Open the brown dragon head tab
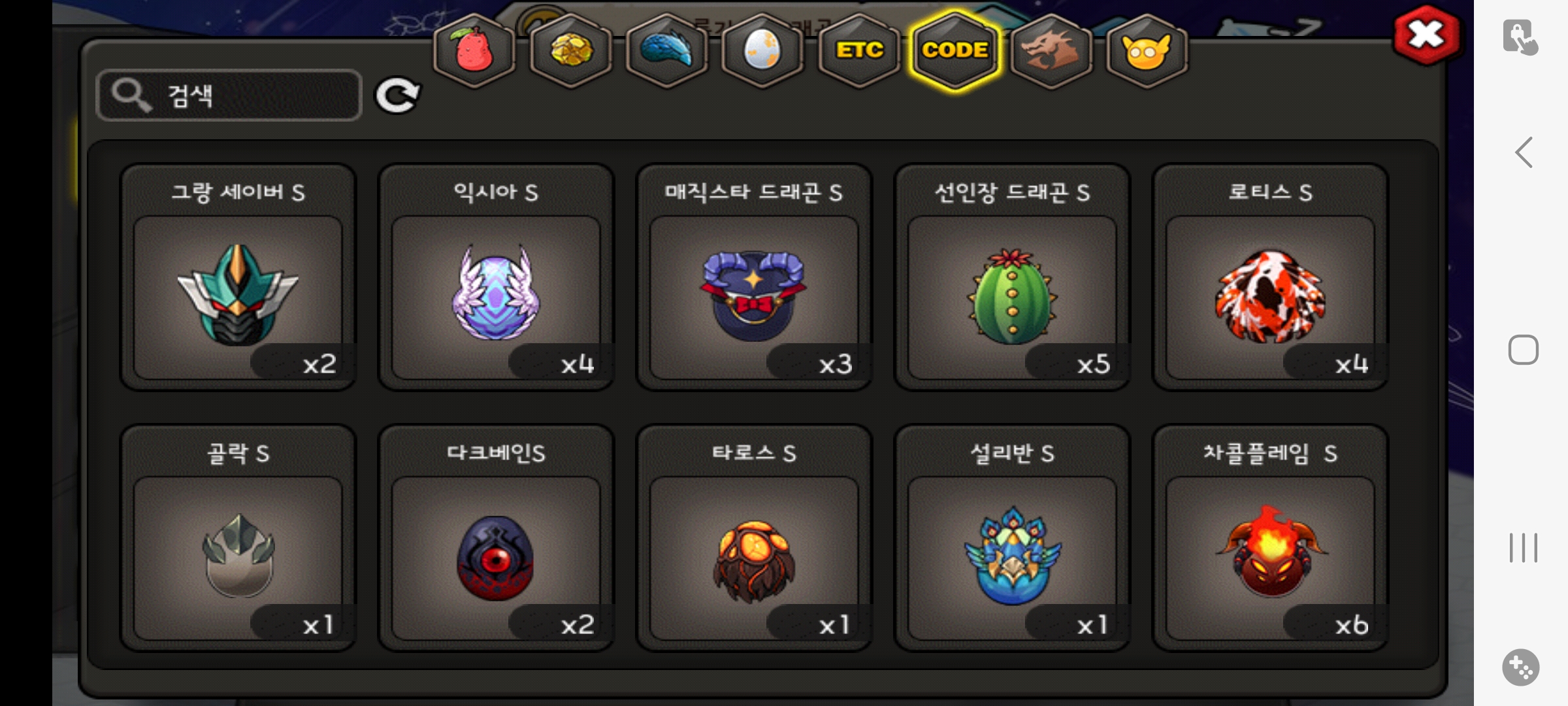 coord(1051,50)
